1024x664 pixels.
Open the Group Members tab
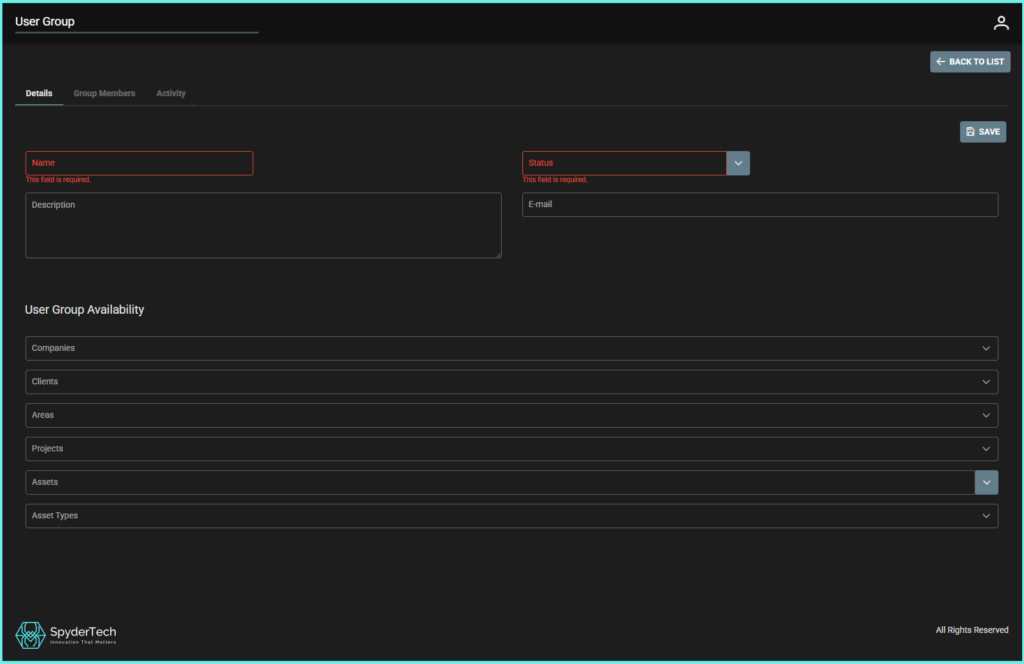[104, 93]
